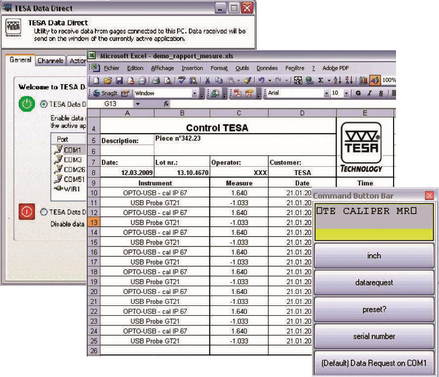
Task: Run the Spelling check icon
Action: click(182, 80)
